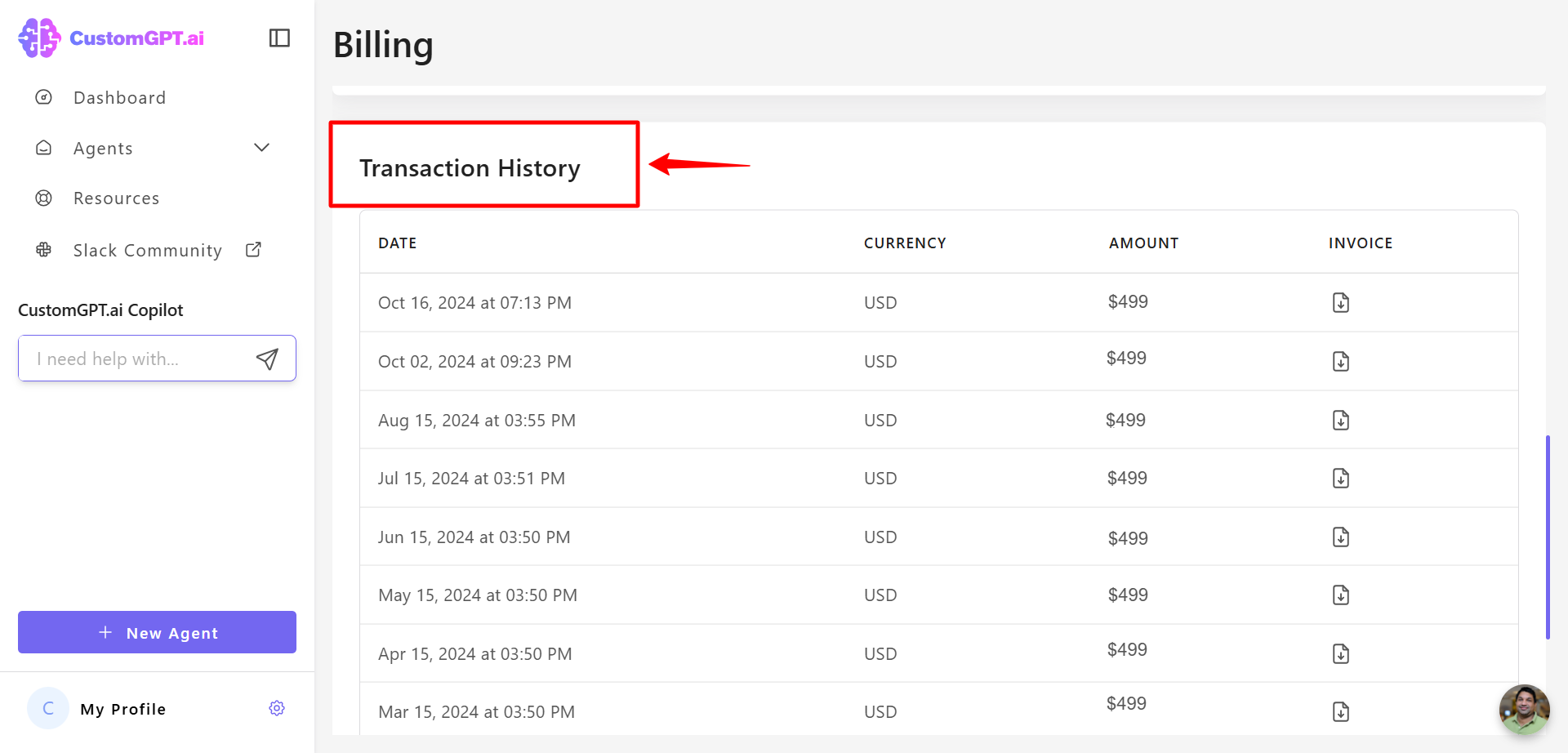Open My Profile
Viewport: 1568px width, 753px height.
tap(122, 710)
